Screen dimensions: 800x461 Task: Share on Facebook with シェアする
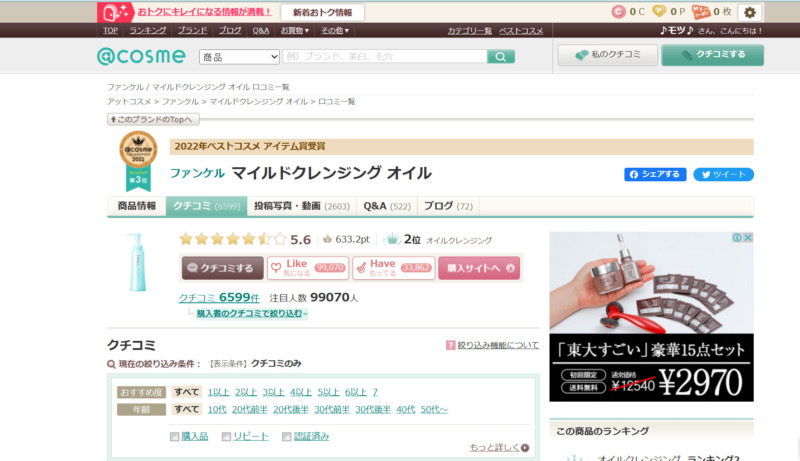(655, 174)
